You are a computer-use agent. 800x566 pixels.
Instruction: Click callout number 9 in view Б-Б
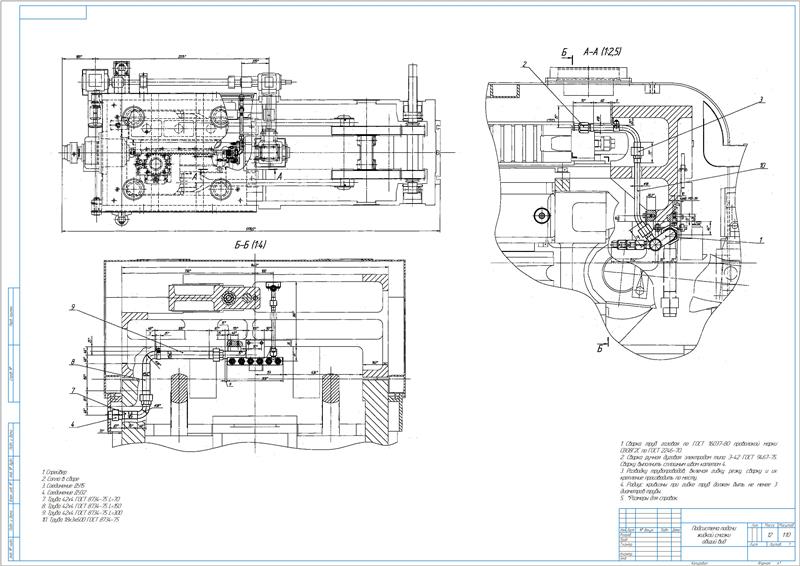coord(73,307)
